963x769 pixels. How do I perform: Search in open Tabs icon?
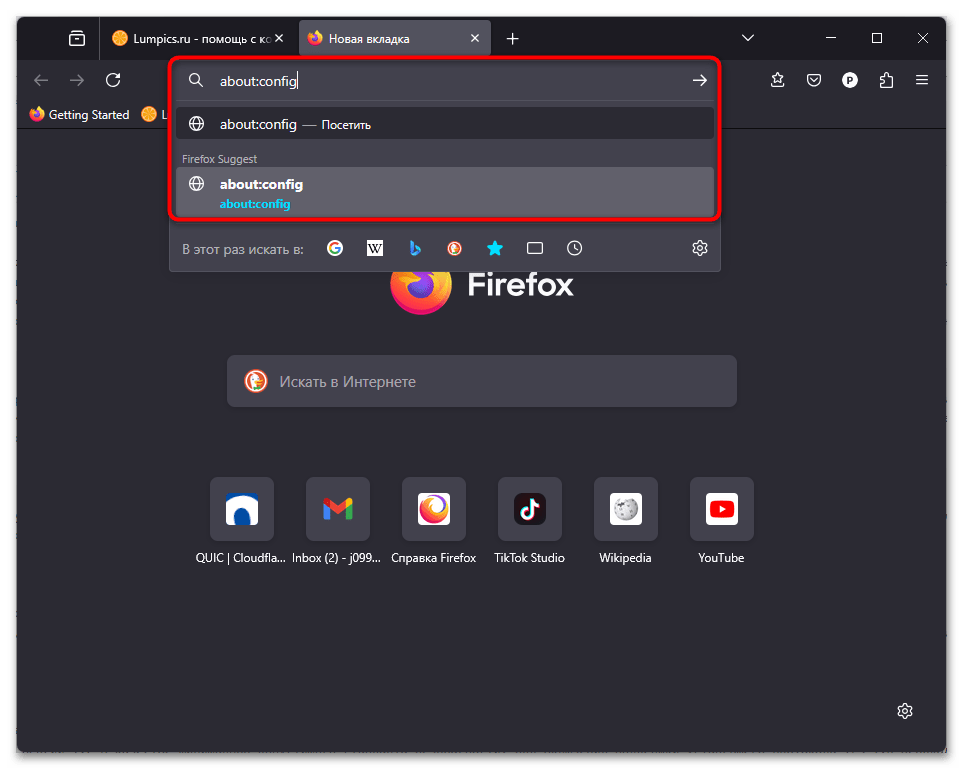(x=535, y=248)
